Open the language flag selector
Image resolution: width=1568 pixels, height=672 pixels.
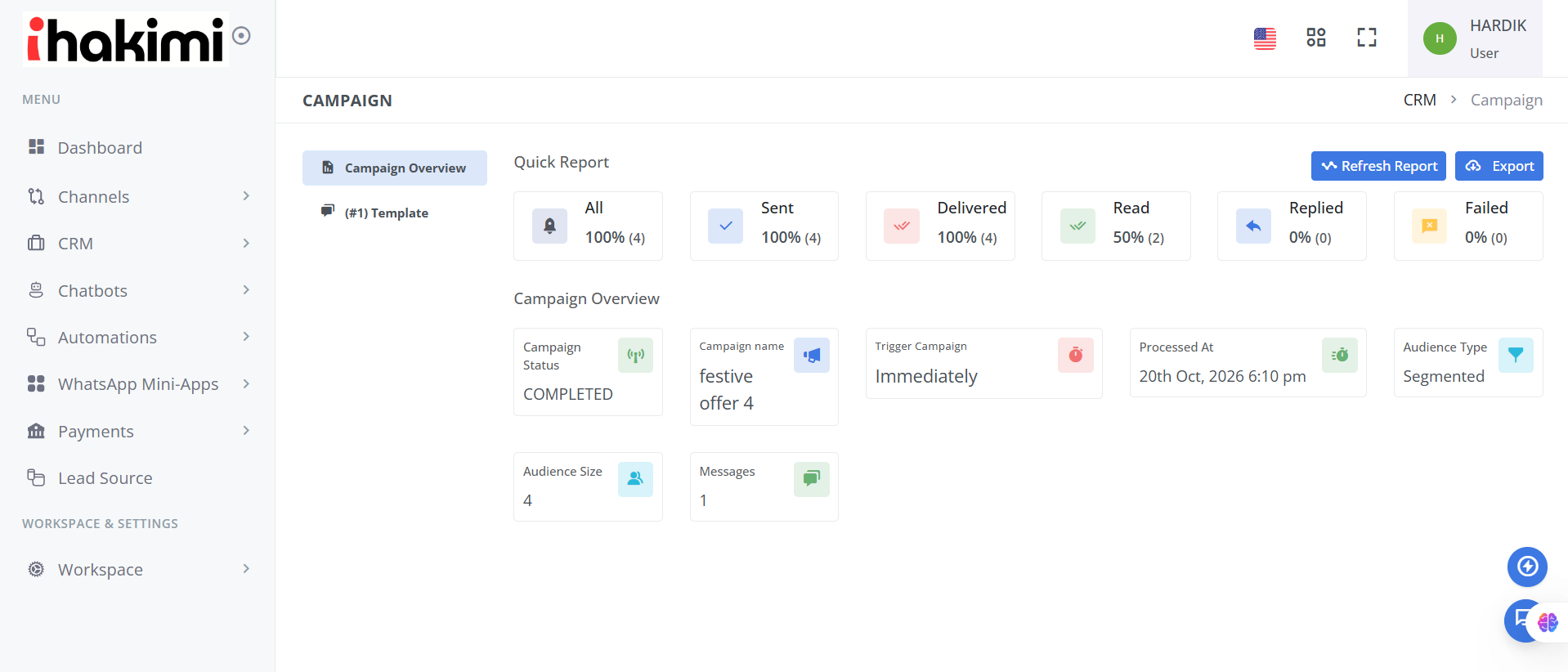pos(1265,38)
